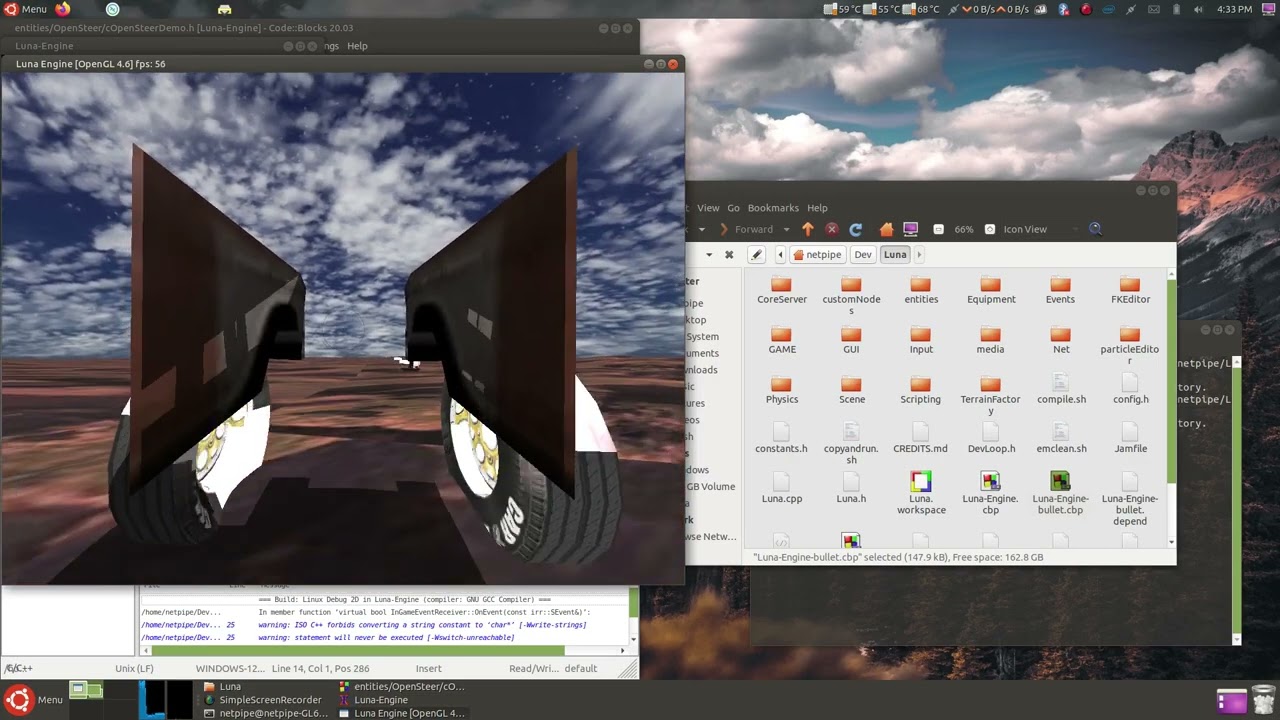Go up one folder in file manager

pyautogui.click(x=808, y=229)
